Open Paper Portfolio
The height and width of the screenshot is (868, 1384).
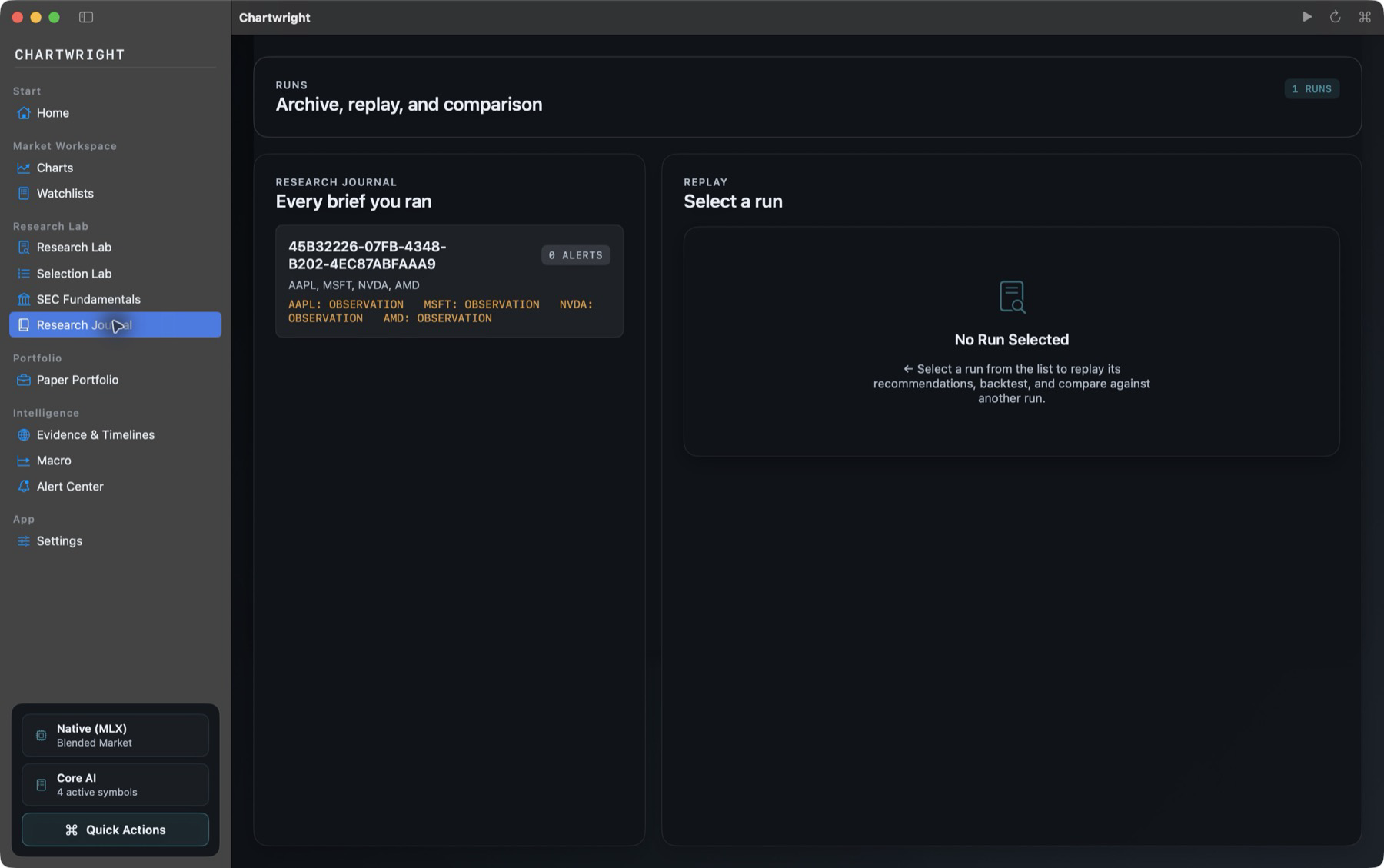pos(115,380)
